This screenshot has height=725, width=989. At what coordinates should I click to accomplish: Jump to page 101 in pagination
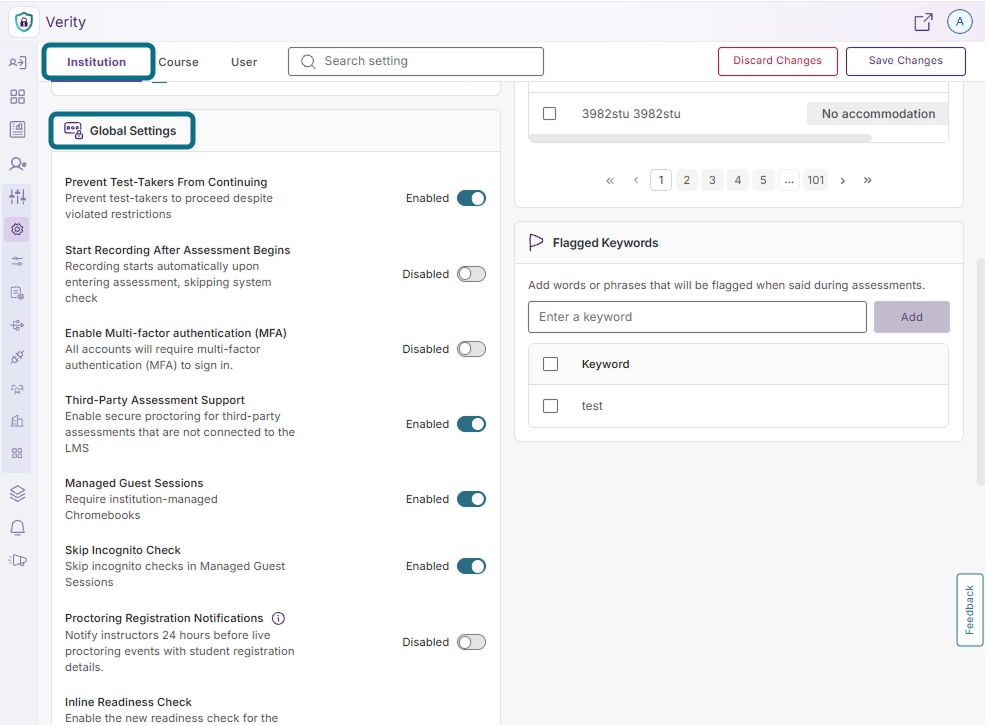816,180
